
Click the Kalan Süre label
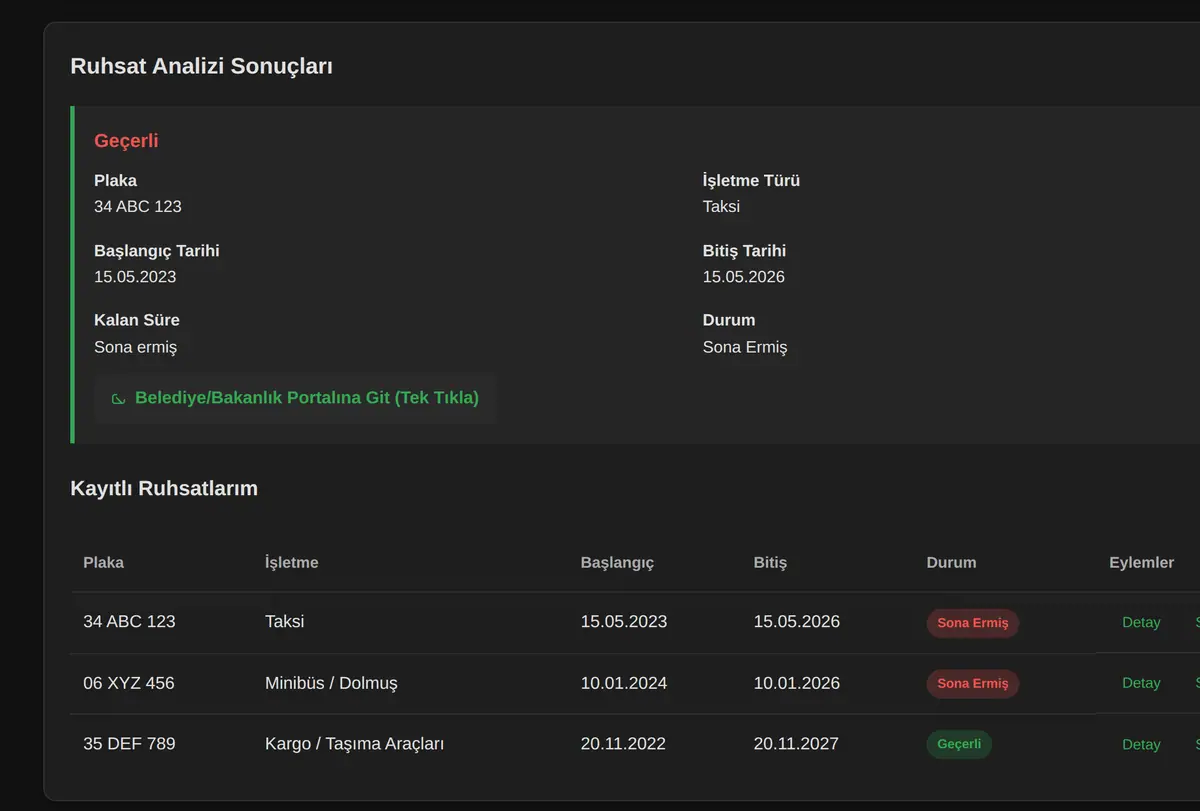[x=137, y=320]
